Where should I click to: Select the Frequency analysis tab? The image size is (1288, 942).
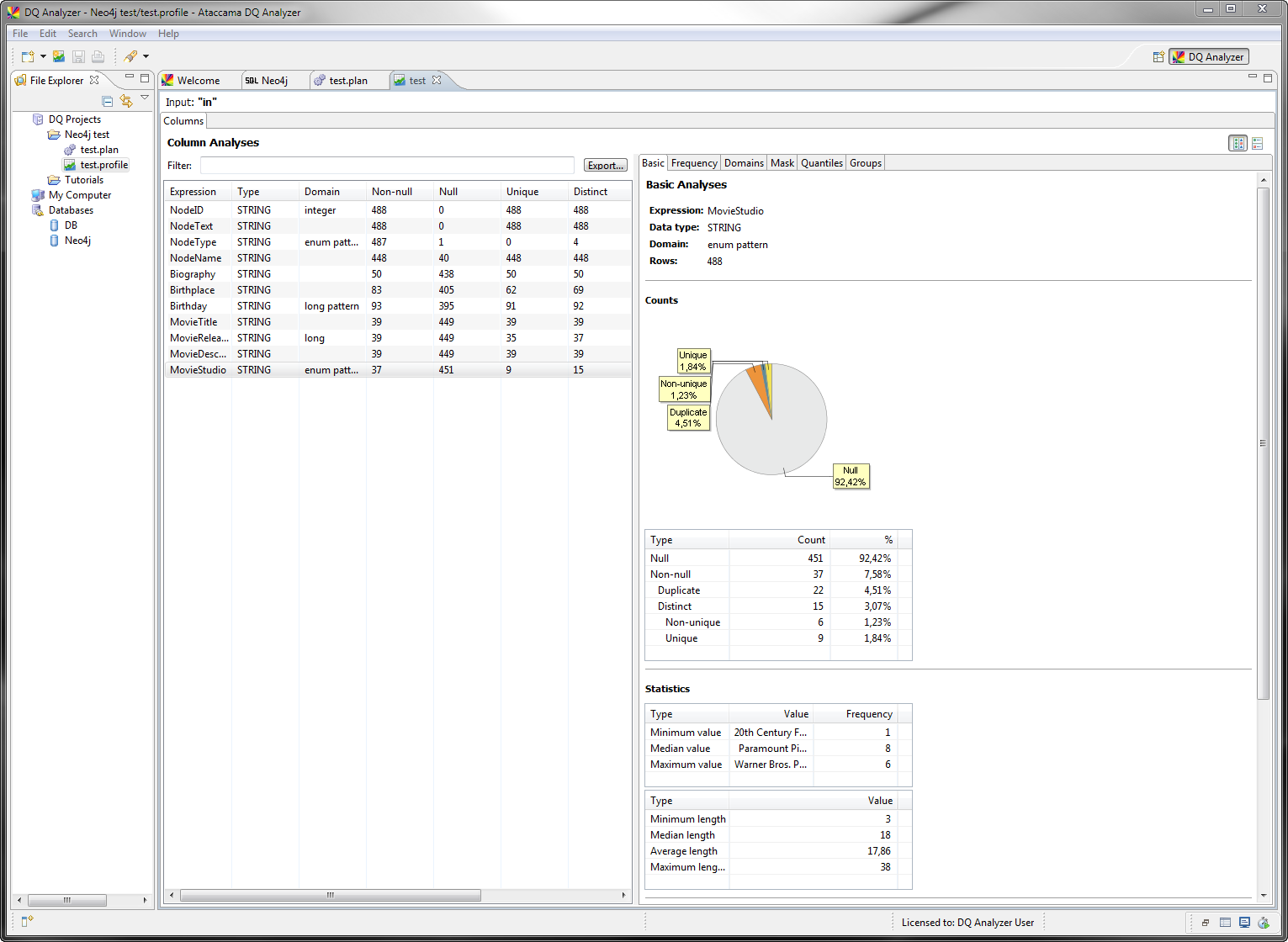point(694,163)
